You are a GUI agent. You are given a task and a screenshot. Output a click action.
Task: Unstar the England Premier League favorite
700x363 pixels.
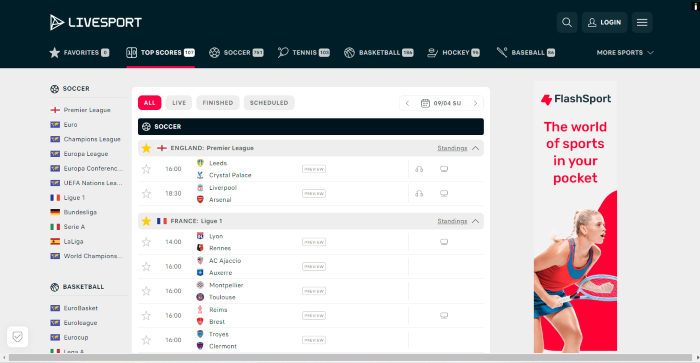[x=146, y=148]
